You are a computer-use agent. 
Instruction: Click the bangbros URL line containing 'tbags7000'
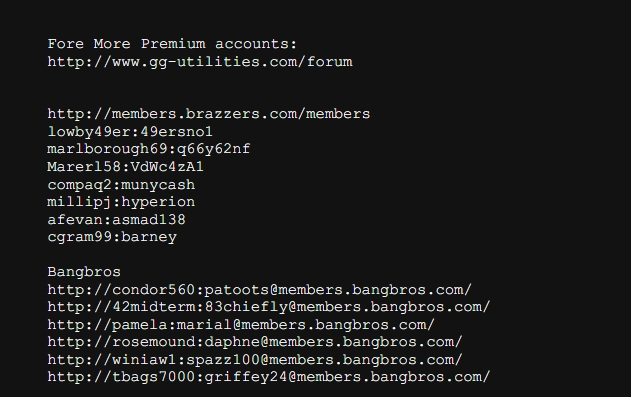click(x=269, y=377)
